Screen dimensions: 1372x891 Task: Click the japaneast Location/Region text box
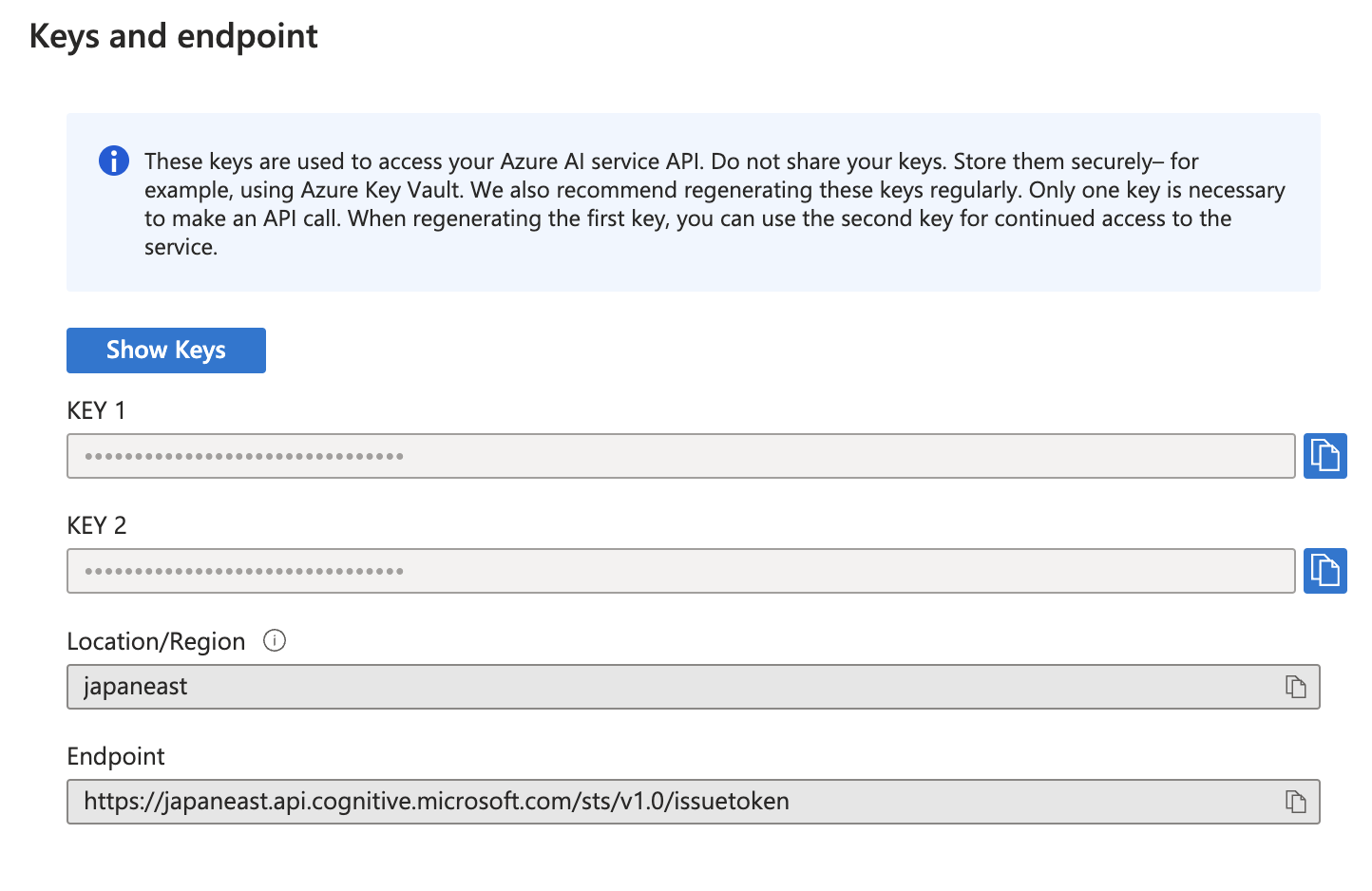point(665,686)
